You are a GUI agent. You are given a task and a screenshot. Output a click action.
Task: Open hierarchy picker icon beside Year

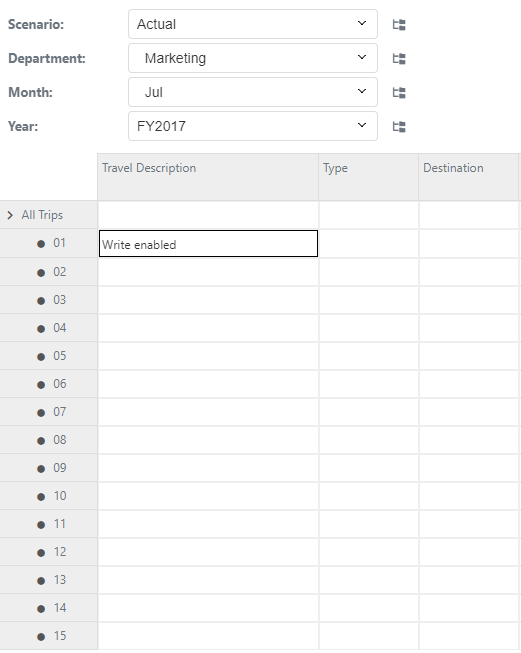pyautogui.click(x=399, y=127)
